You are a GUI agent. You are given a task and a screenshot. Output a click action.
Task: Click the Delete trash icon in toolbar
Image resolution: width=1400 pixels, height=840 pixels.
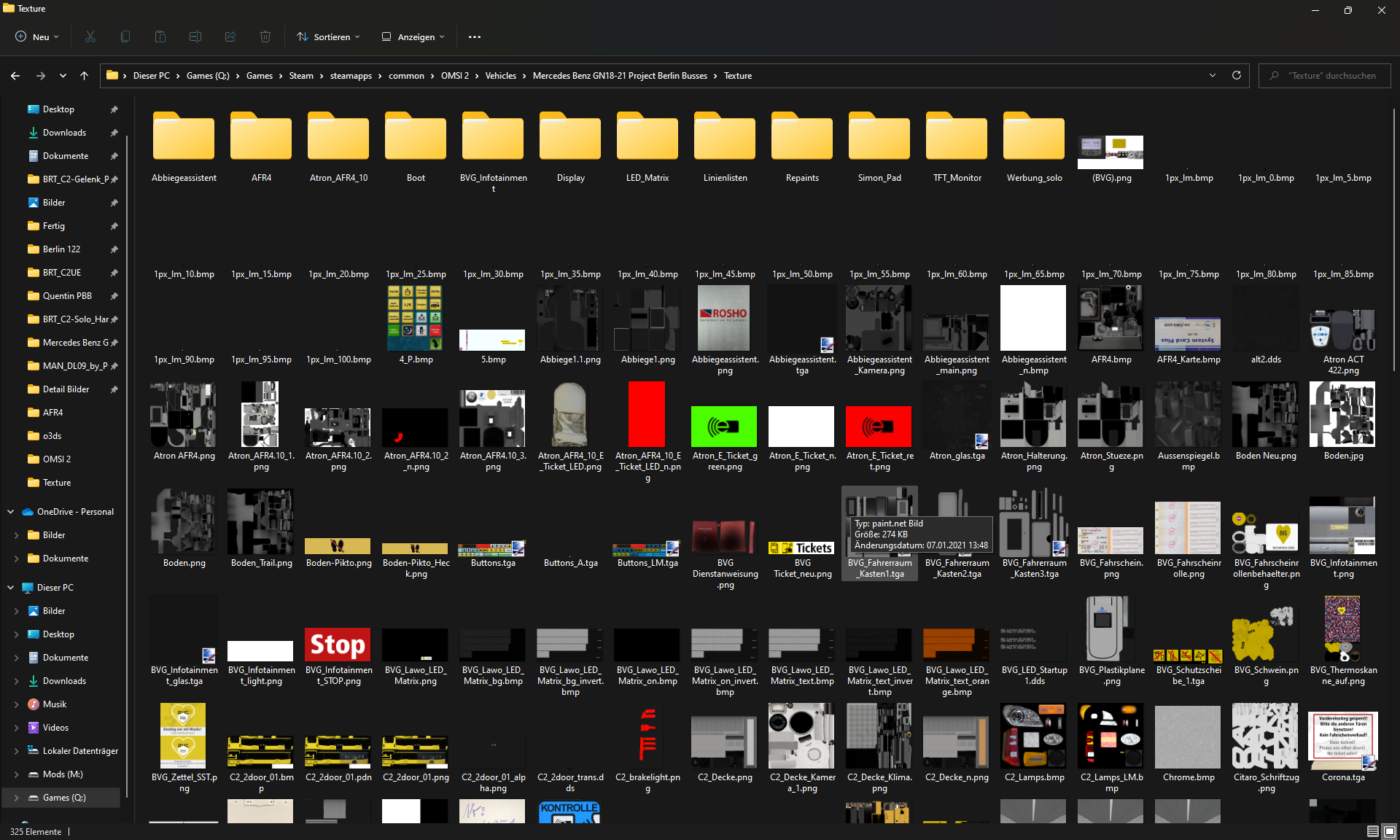coord(265,36)
